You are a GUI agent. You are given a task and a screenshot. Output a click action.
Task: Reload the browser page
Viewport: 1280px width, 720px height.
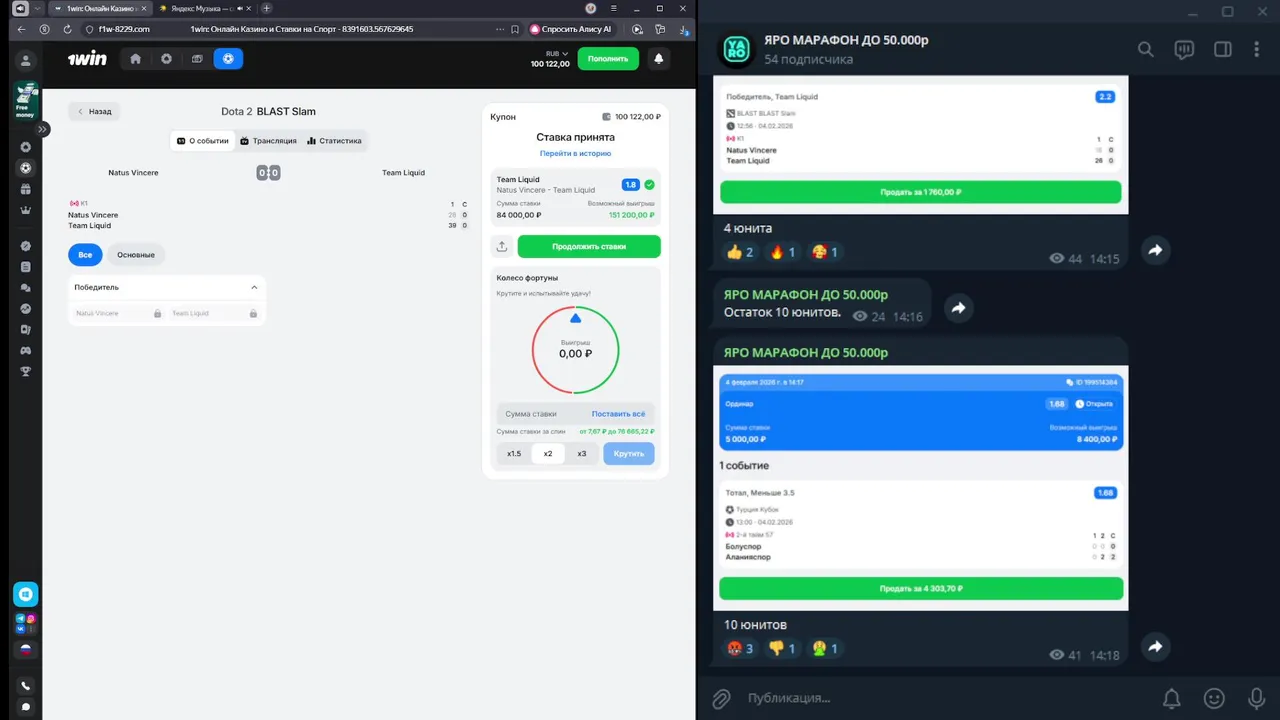coord(67,29)
